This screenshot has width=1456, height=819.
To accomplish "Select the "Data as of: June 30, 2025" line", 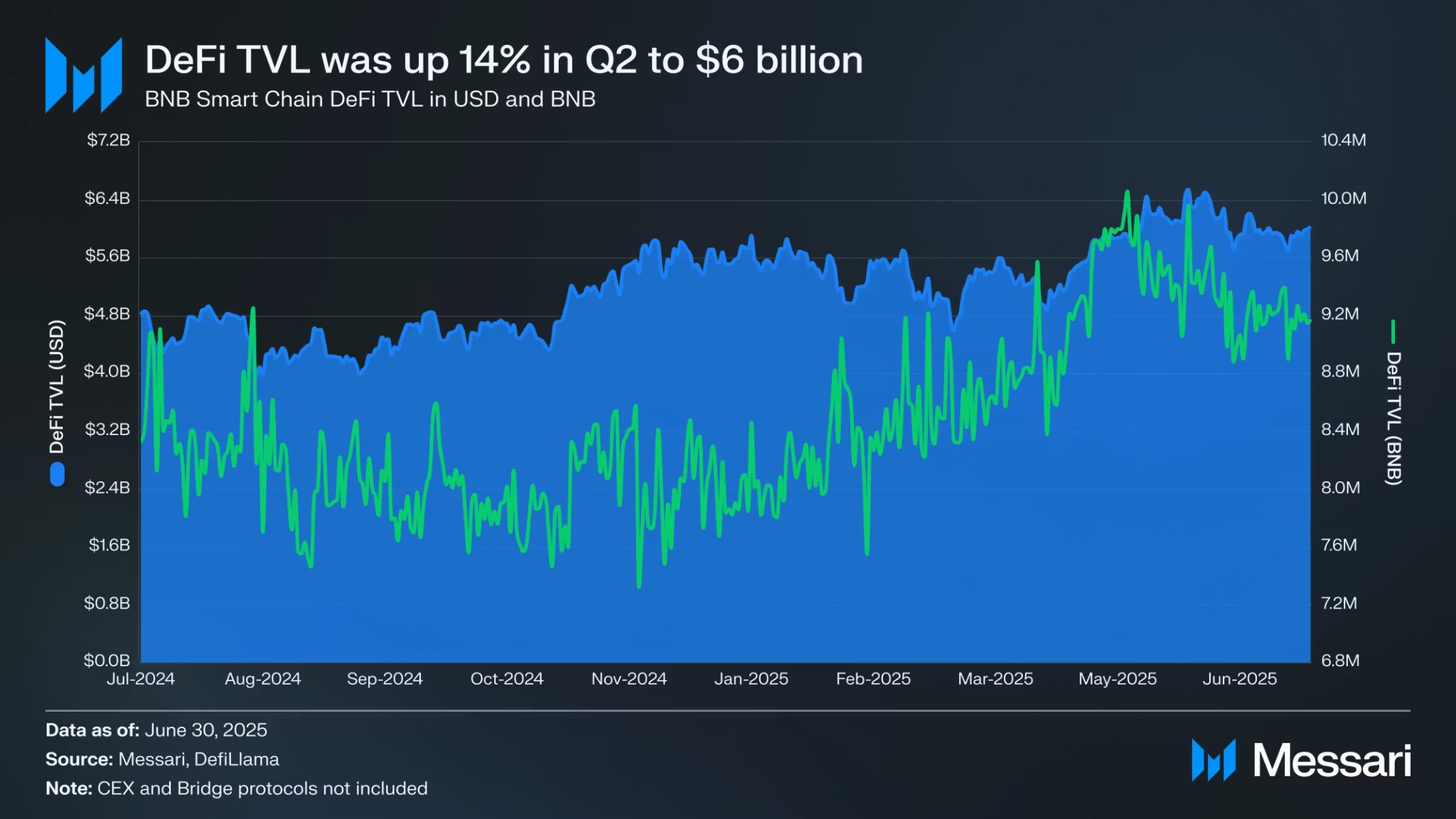I will (x=156, y=730).
